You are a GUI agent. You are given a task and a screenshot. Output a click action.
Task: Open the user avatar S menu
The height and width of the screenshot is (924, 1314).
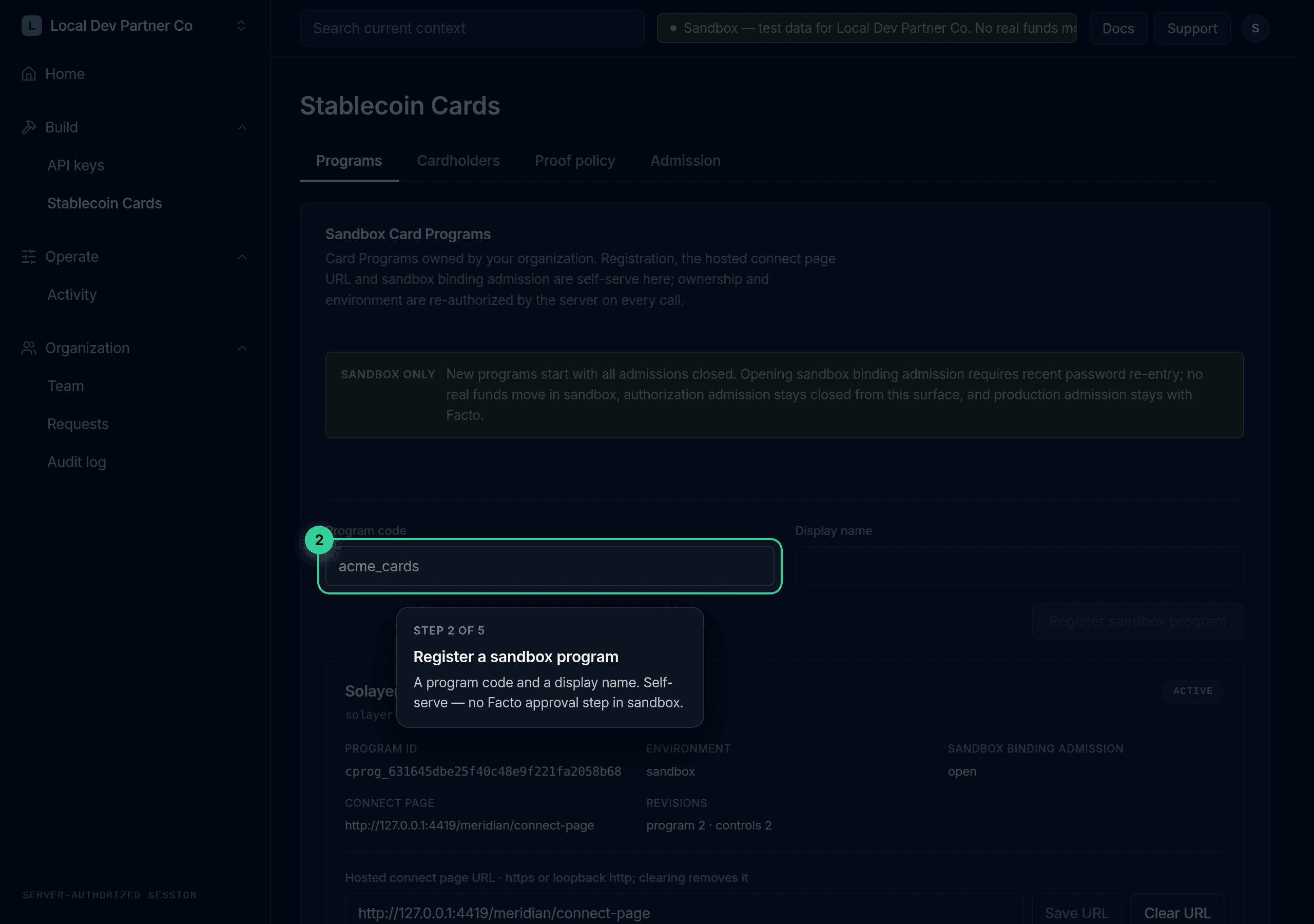tap(1255, 28)
